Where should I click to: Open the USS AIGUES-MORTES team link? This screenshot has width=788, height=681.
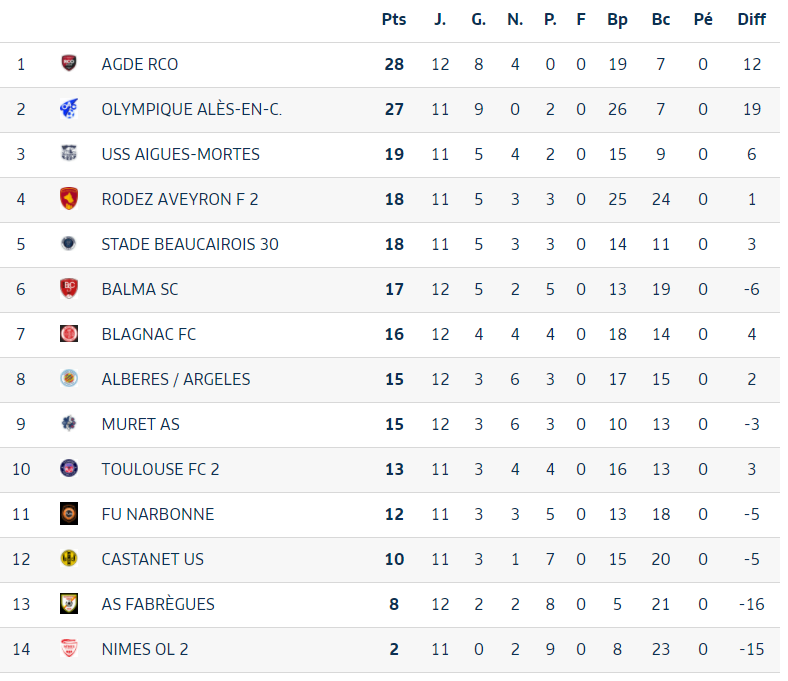(180, 154)
